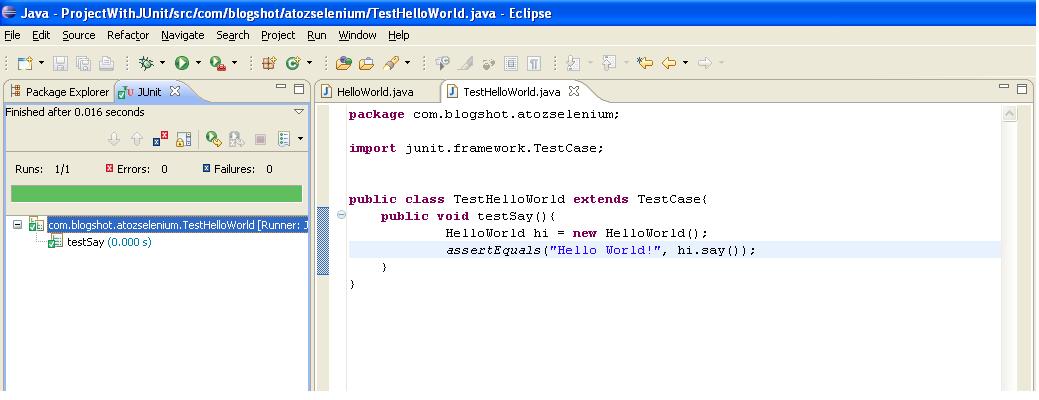Open the Help menu

pyautogui.click(x=399, y=35)
